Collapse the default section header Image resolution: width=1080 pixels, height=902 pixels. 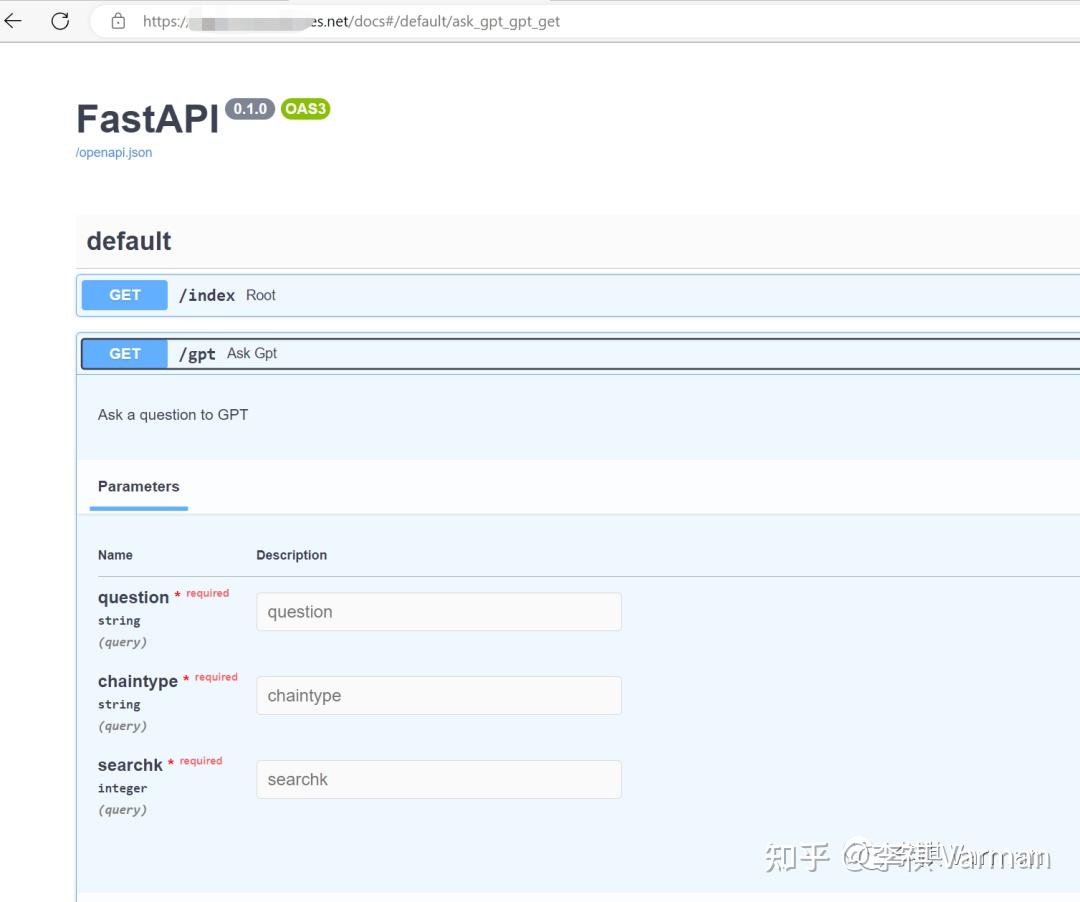tap(128, 241)
